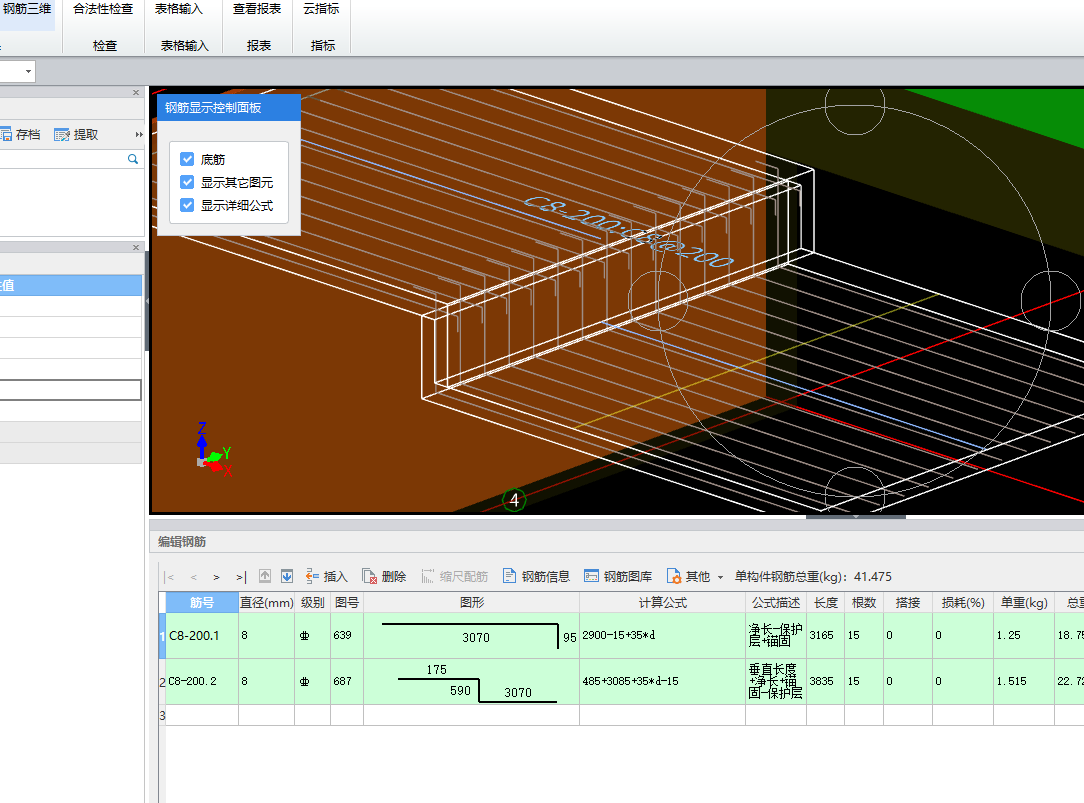
Task: Open 查看报表 ribbon button
Action: pyautogui.click(x=257, y=10)
